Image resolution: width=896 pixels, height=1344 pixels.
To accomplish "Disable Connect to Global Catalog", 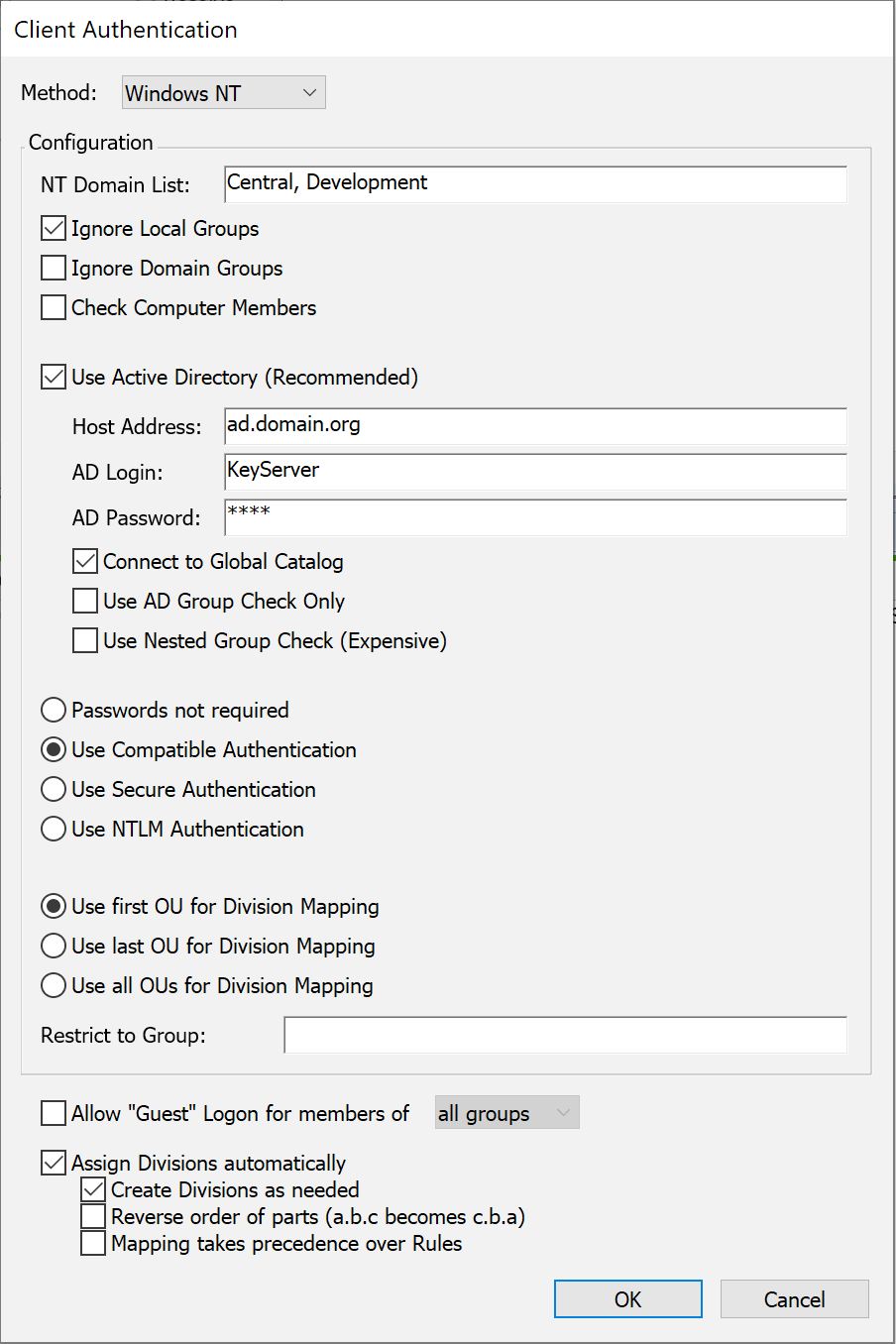I will tap(85, 562).
